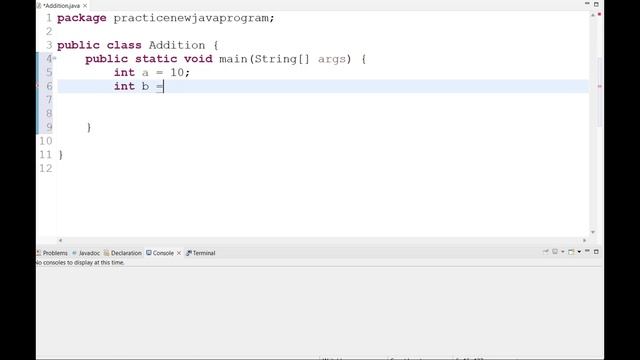The width and height of the screenshot is (640, 360).
Task: Click the 'package' keyword on line 1
Action: (82, 18)
